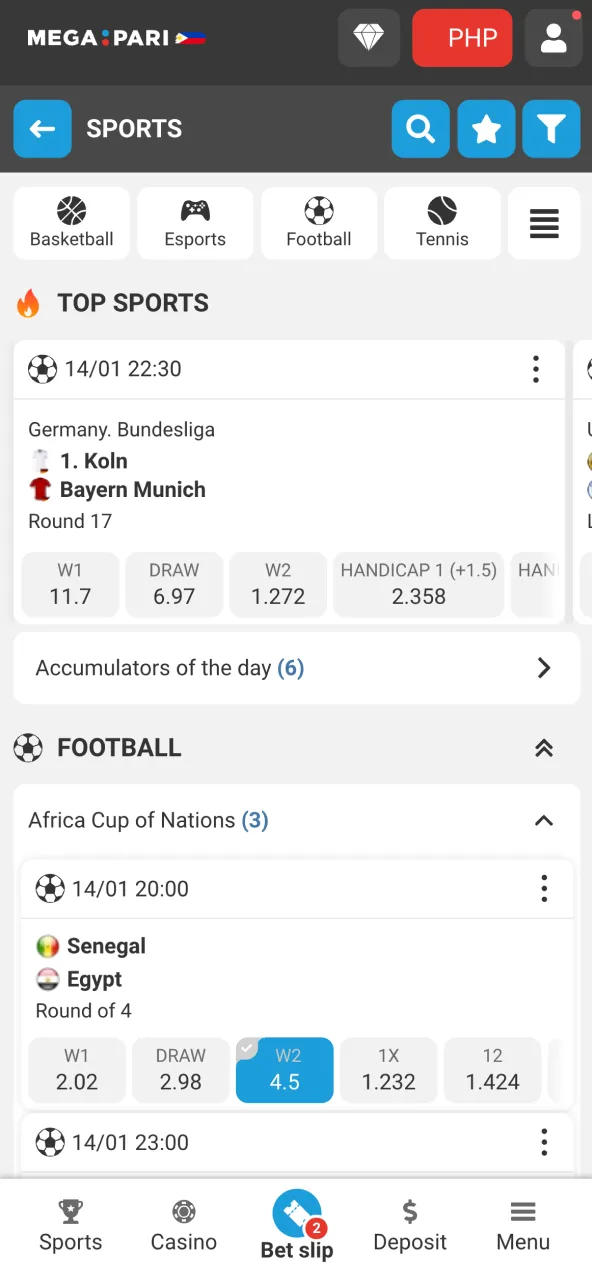Open search by clicking the magnifier icon
Image resolution: width=592 pixels, height=1280 pixels.
[420, 129]
